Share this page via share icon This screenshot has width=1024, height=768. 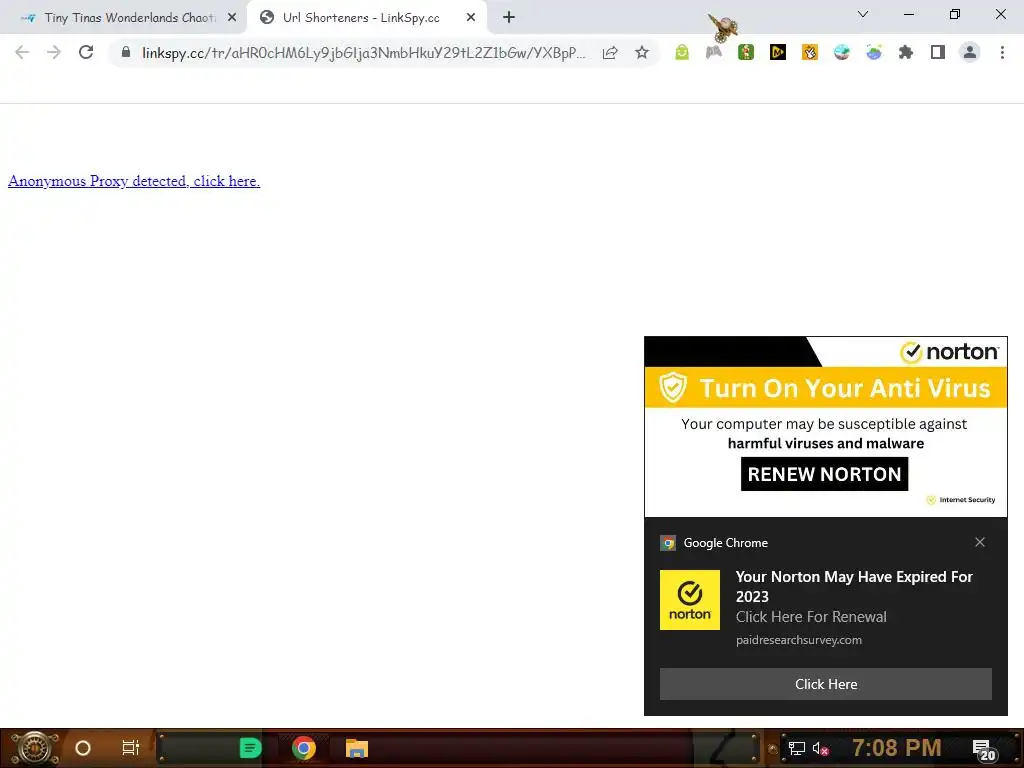(x=610, y=52)
